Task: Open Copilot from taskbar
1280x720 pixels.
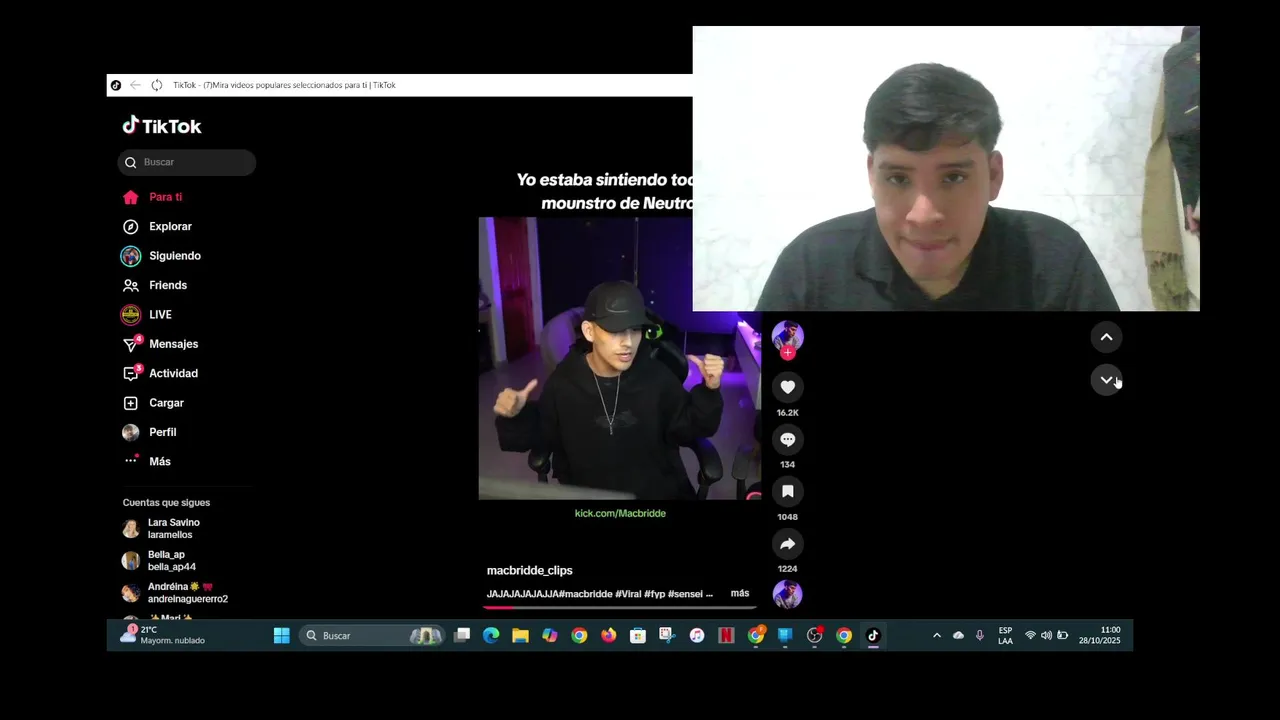Action: pyautogui.click(x=550, y=635)
